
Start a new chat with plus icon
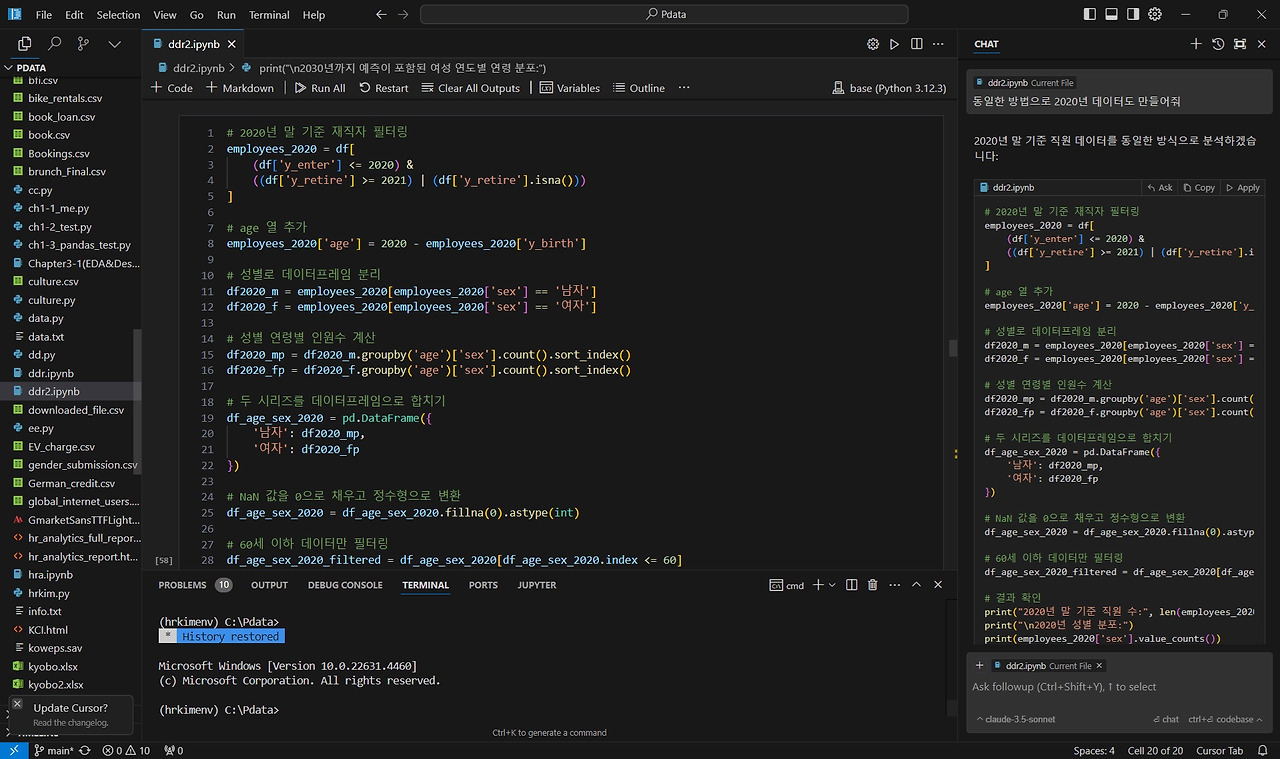tap(1196, 44)
